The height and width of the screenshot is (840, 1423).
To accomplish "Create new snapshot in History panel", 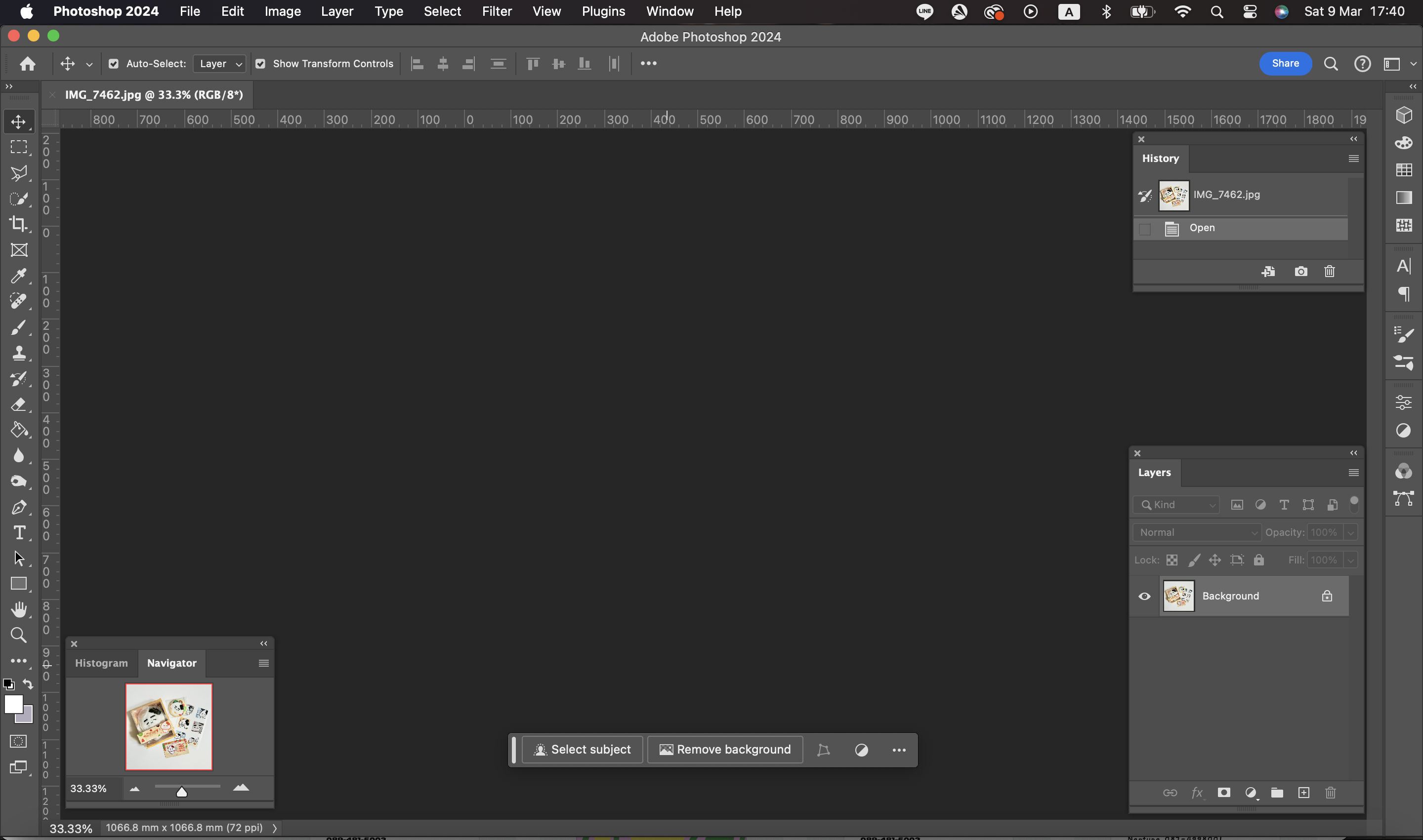I will click(x=1300, y=271).
